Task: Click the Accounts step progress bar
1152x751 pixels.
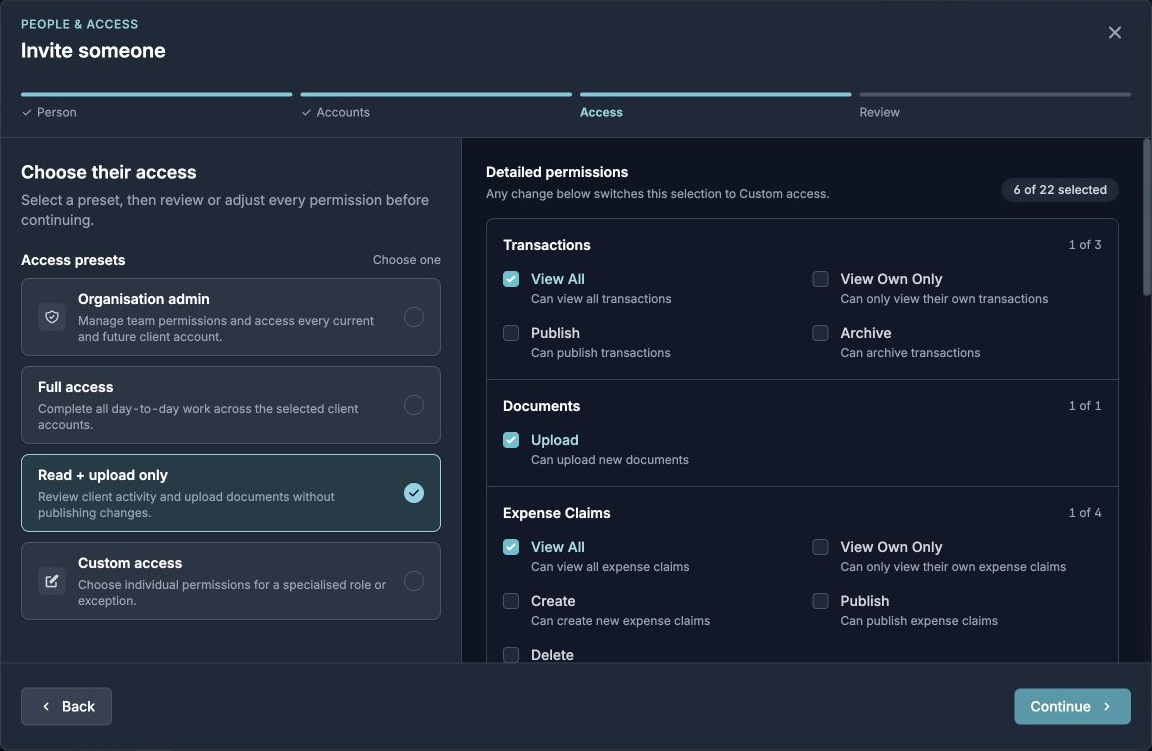Action: 436,94
